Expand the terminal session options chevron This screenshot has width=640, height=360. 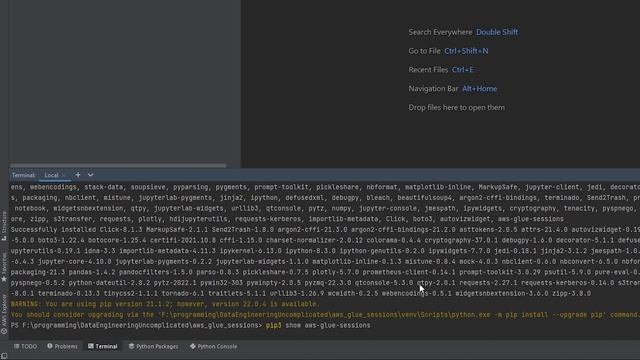pos(91,175)
